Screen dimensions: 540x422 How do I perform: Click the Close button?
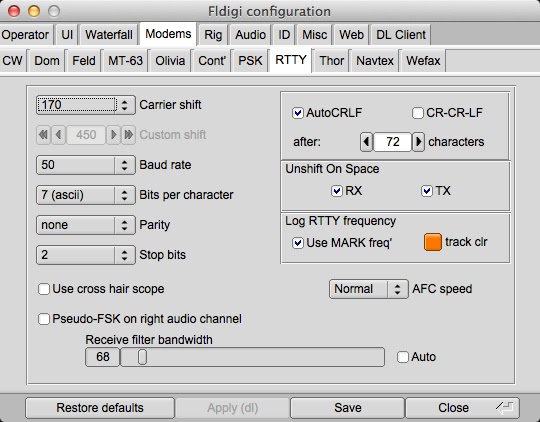click(463, 408)
